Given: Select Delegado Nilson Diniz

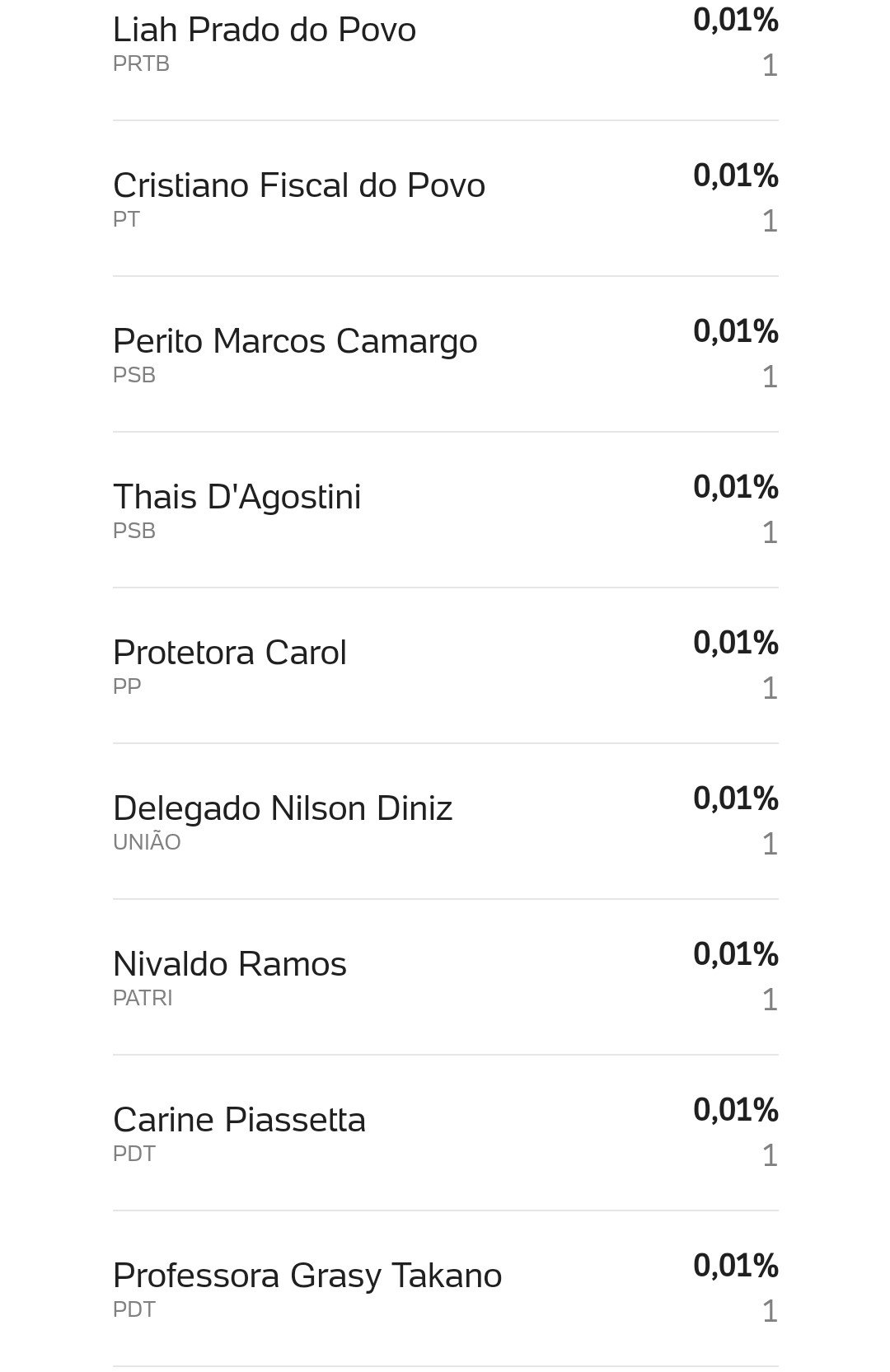Looking at the screenshot, I should point(445,821).
